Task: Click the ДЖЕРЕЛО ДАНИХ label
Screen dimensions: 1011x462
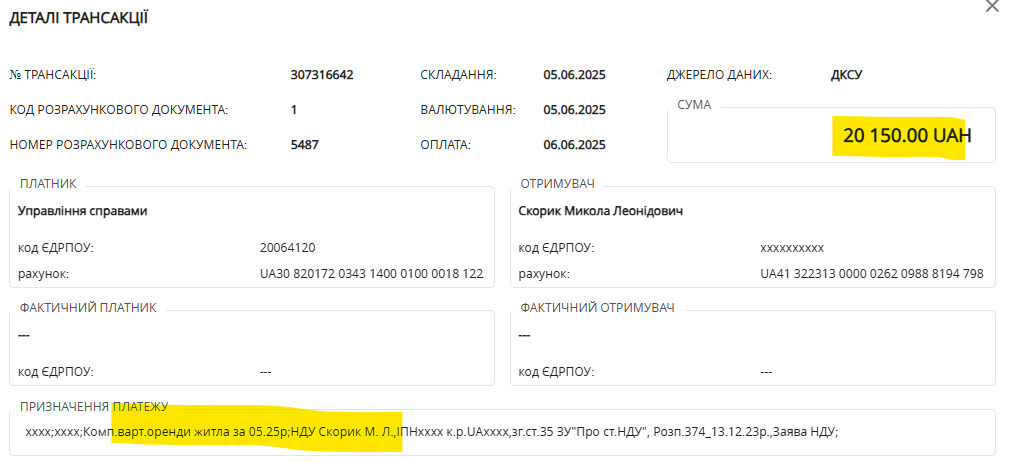Action: pos(719,75)
